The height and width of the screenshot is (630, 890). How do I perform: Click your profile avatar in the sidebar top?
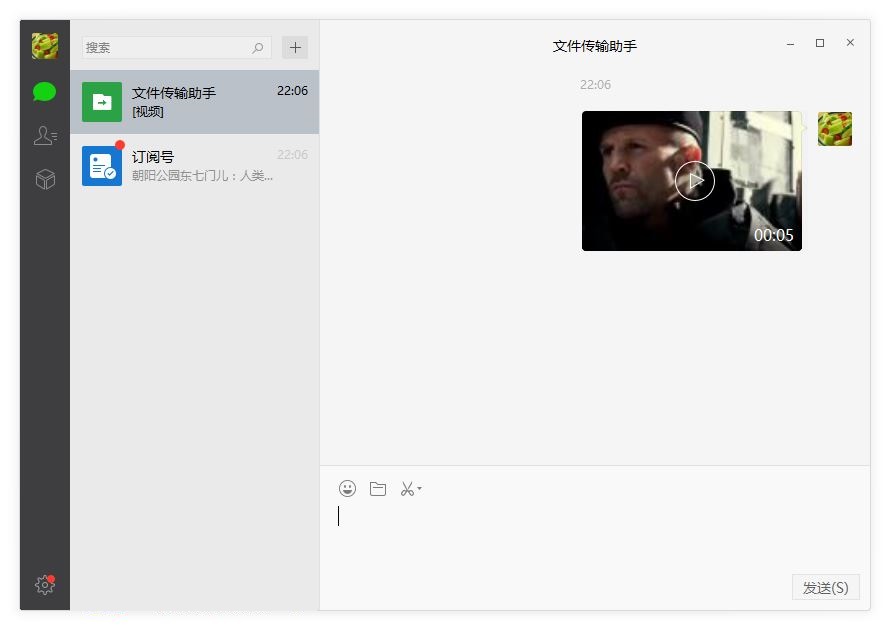coord(45,46)
